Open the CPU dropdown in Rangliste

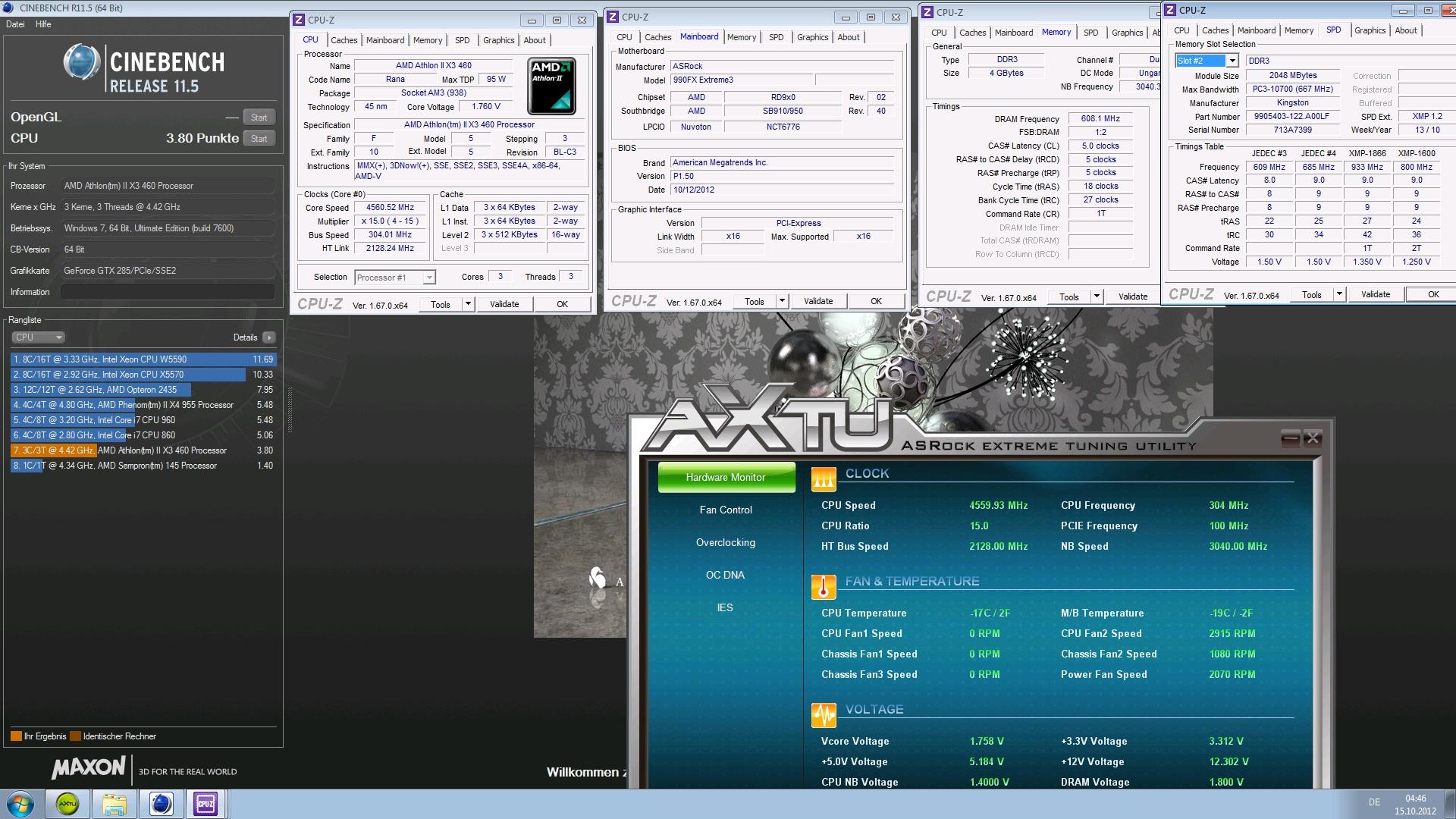tap(38, 337)
